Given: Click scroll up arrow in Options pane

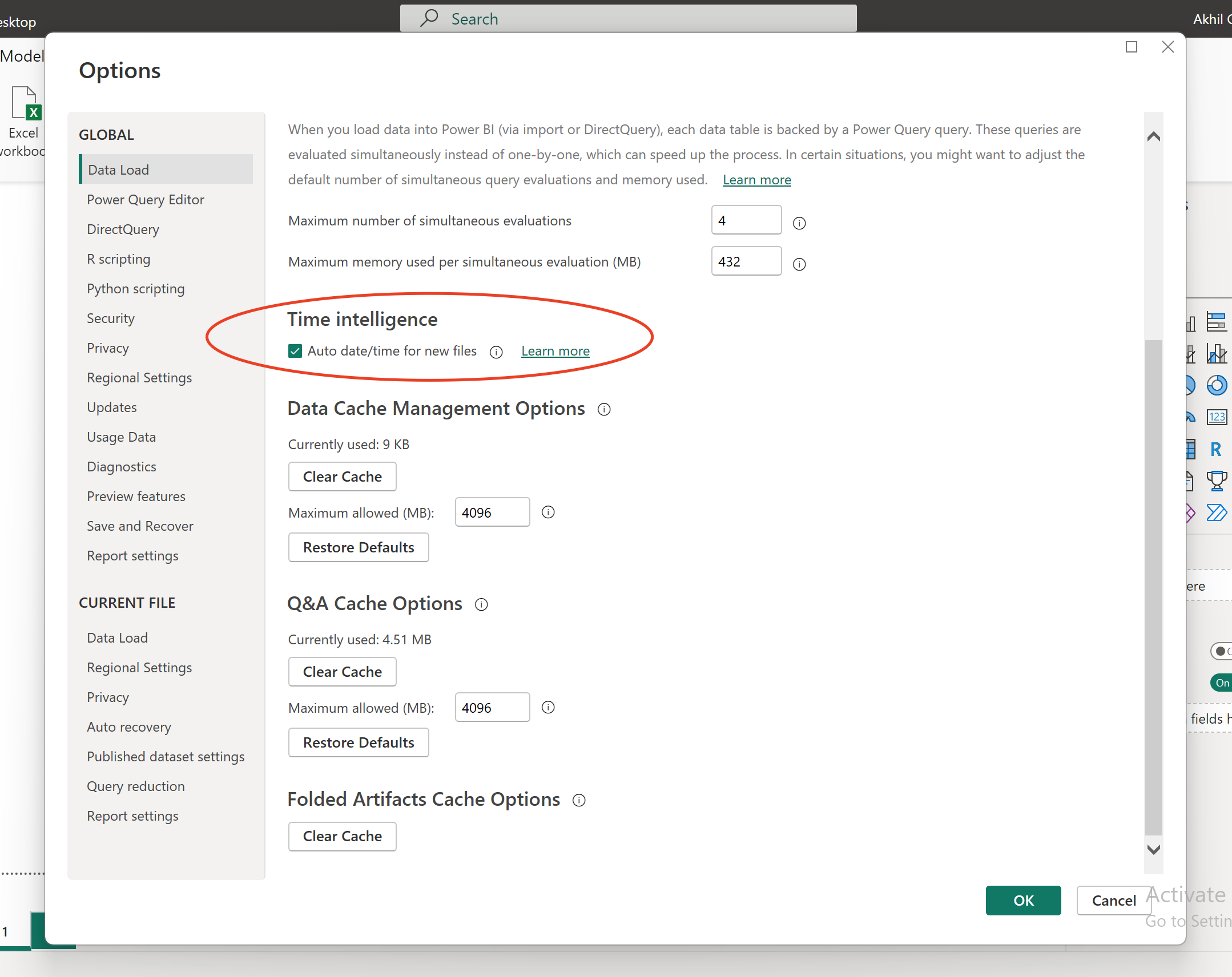Looking at the screenshot, I should coord(1153,136).
